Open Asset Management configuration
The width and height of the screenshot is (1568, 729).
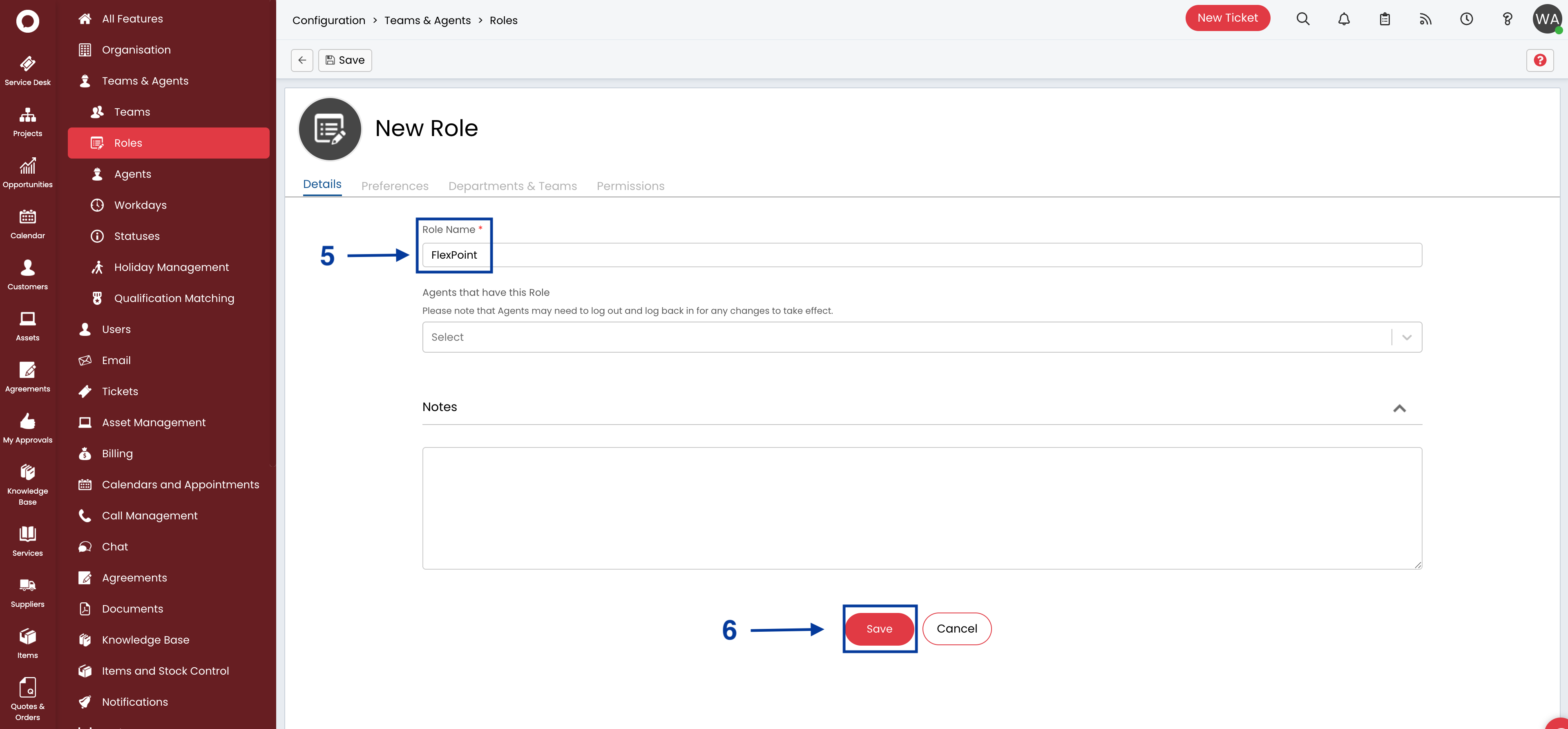pos(168,423)
